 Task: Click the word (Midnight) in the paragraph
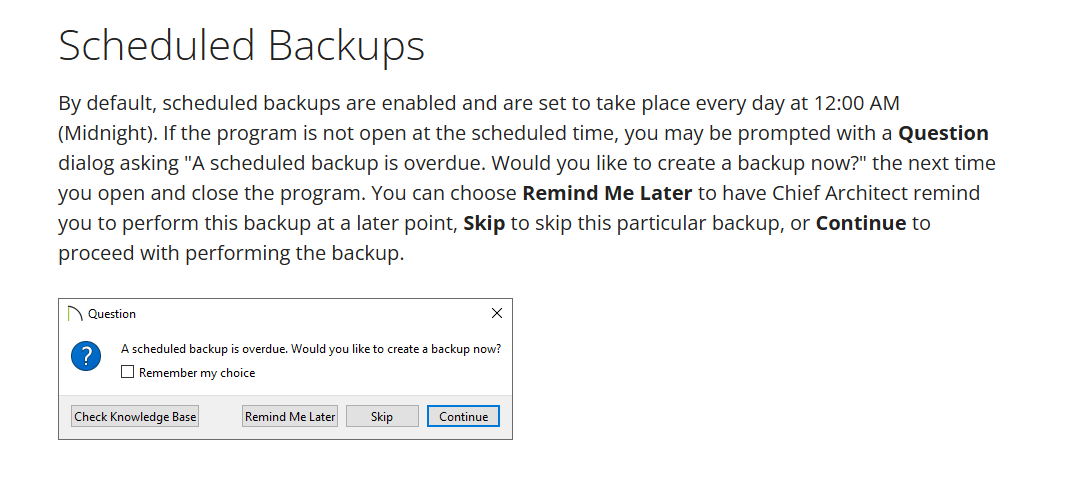click(x=107, y=133)
